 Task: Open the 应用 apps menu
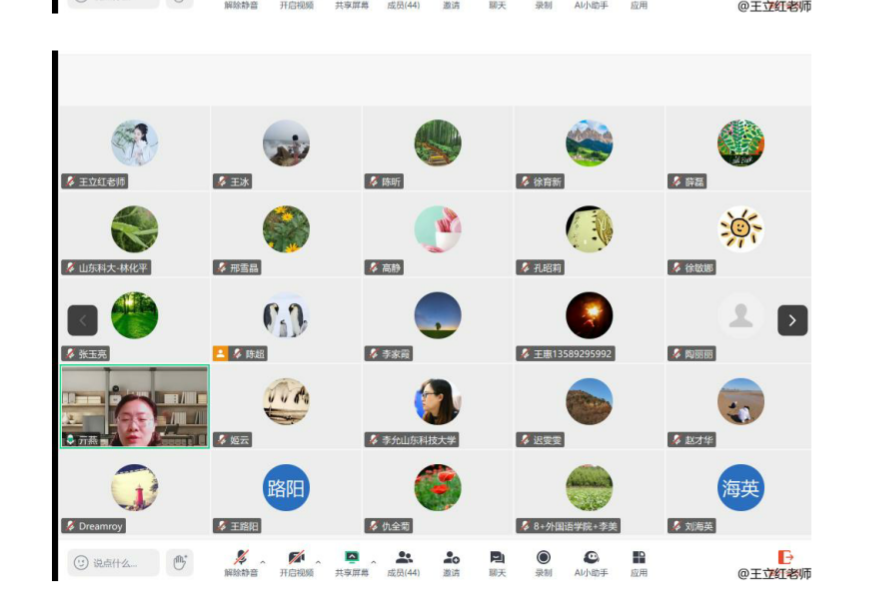click(639, 558)
